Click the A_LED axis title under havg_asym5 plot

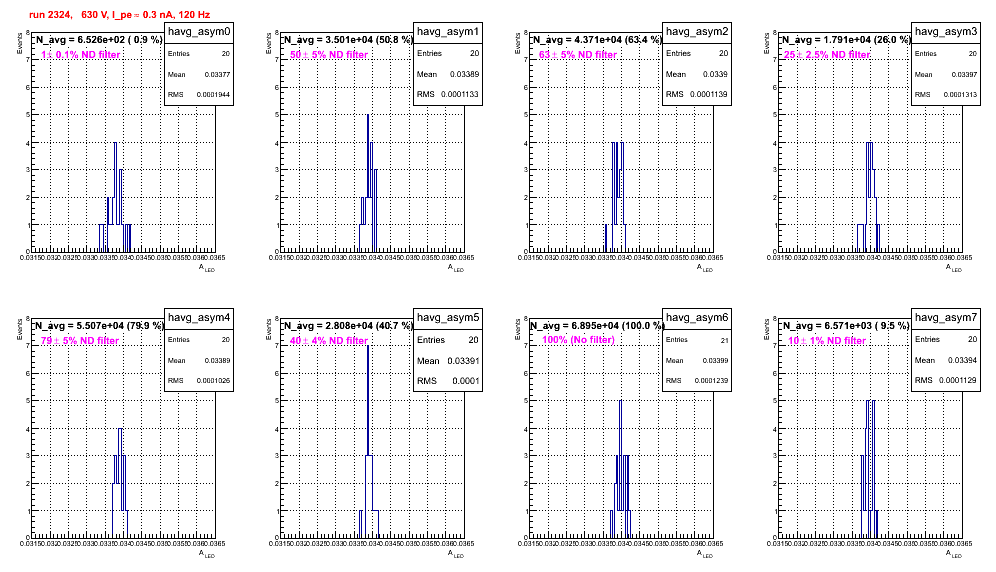pyautogui.click(x=456, y=554)
